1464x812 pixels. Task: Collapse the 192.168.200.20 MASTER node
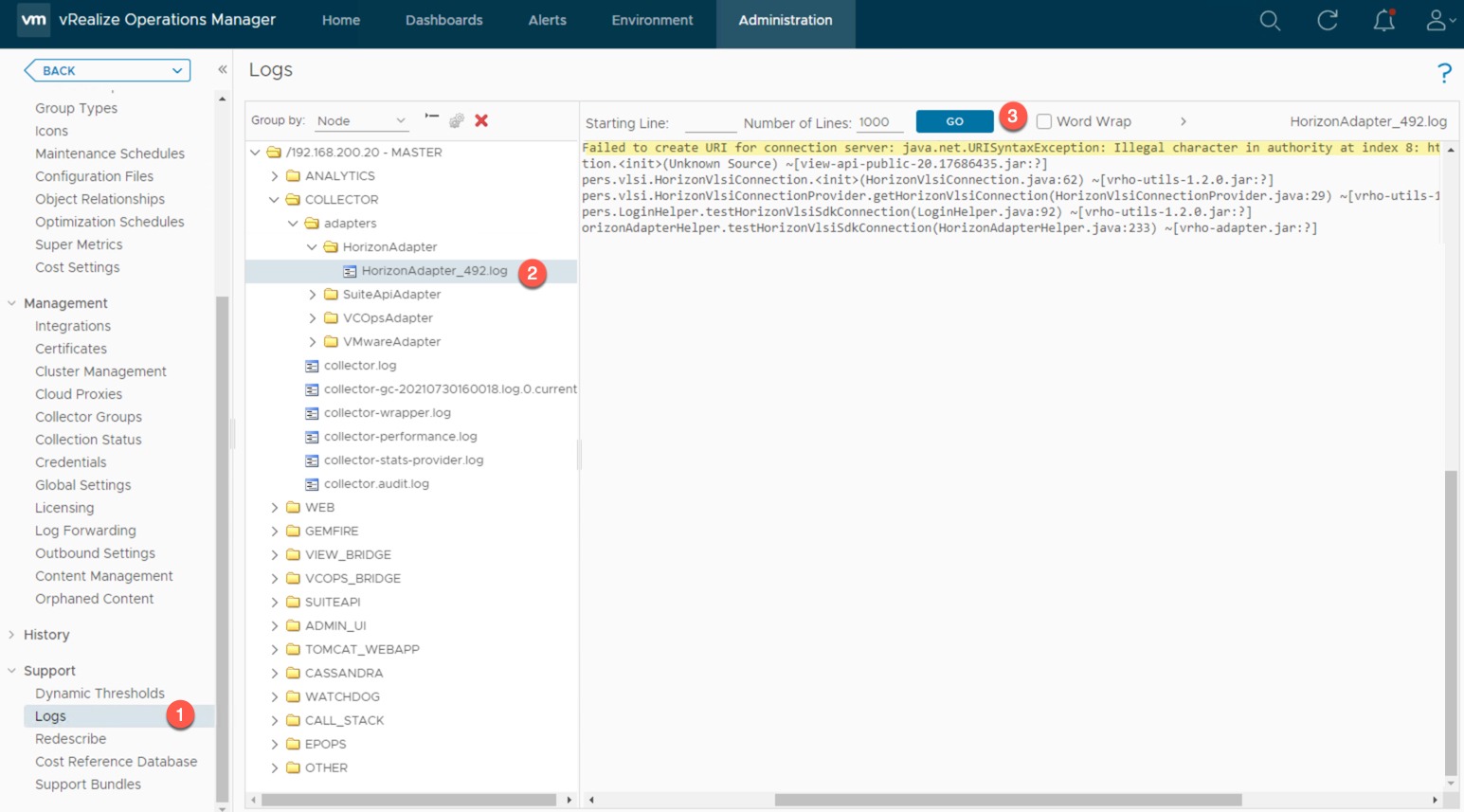255,153
